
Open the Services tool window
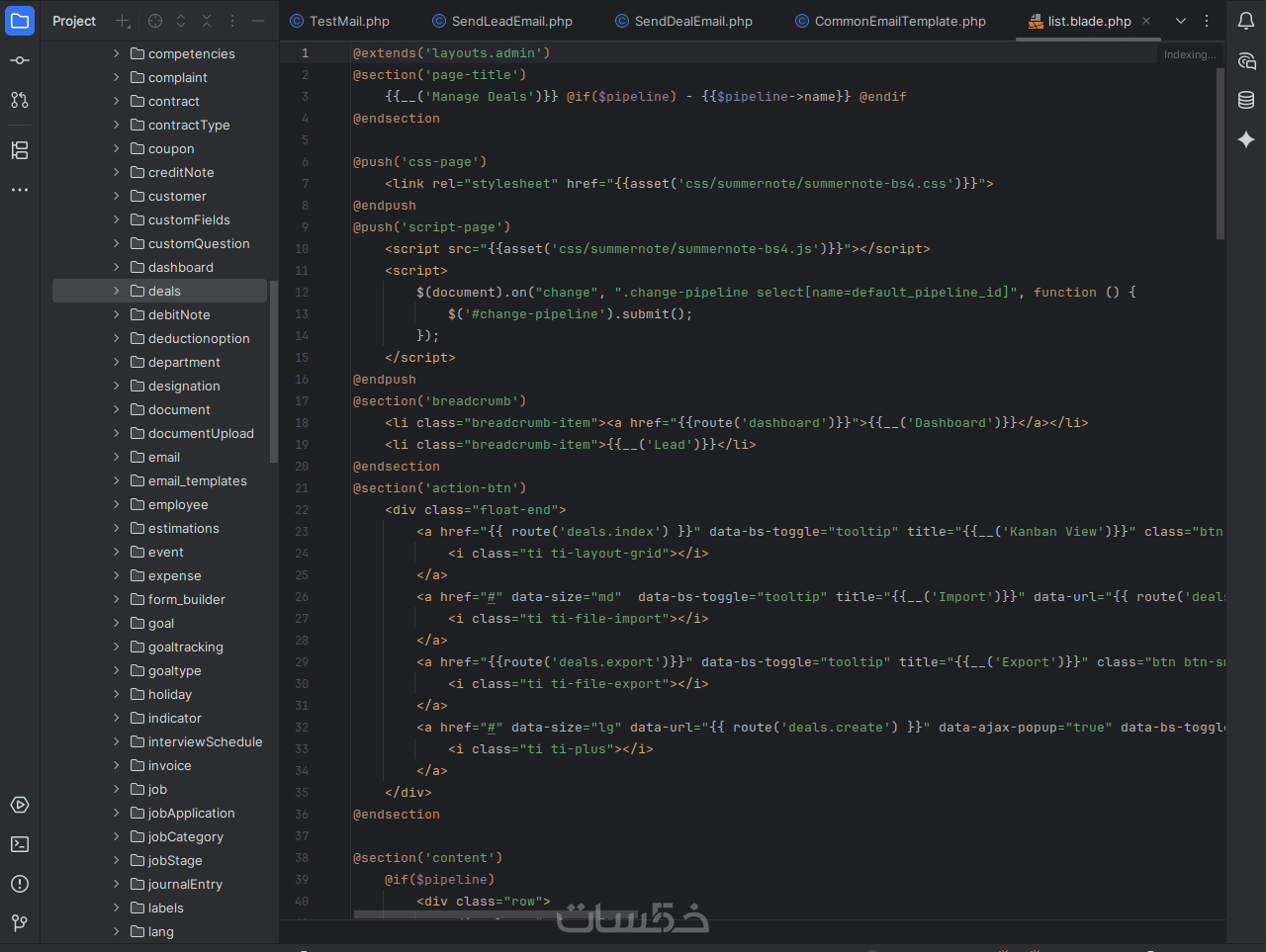[20, 805]
